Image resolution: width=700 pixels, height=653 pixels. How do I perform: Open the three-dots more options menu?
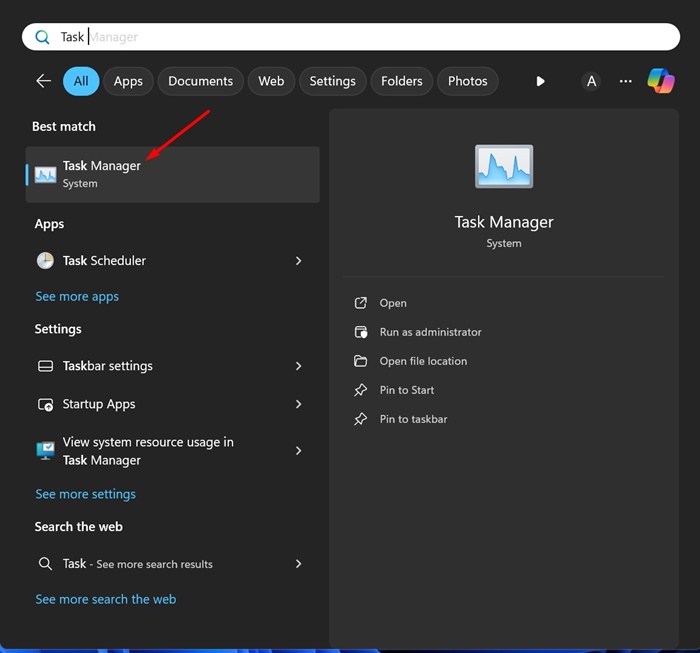pyautogui.click(x=626, y=81)
